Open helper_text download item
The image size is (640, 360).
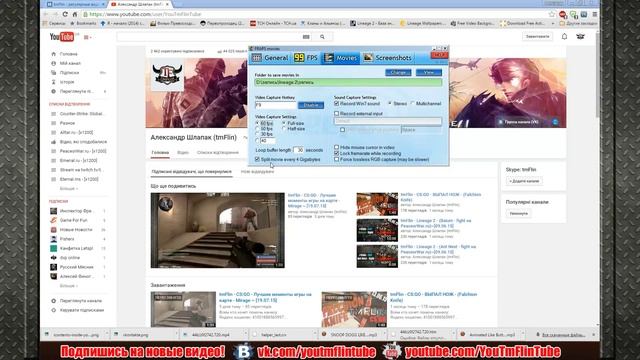pyautogui.click(x=282, y=335)
